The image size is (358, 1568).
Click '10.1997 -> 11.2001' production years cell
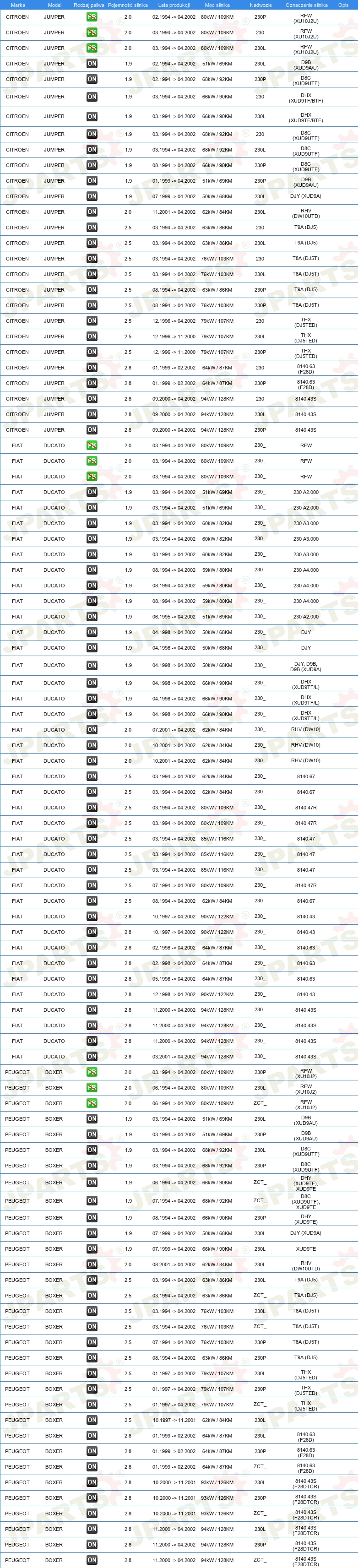click(174, 1421)
